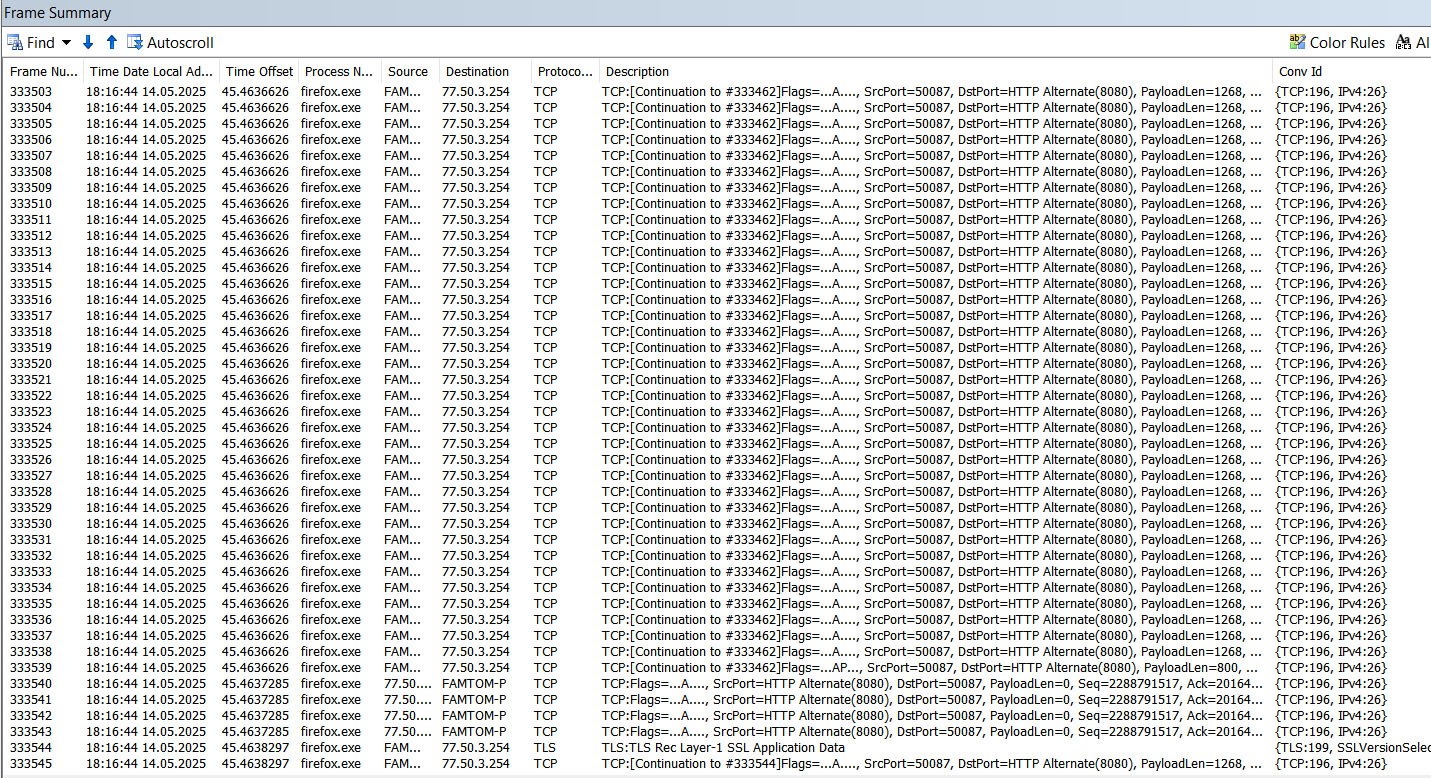Select frame 333516 row
The height and width of the screenshot is (778, 1431).
click(715, 300)
